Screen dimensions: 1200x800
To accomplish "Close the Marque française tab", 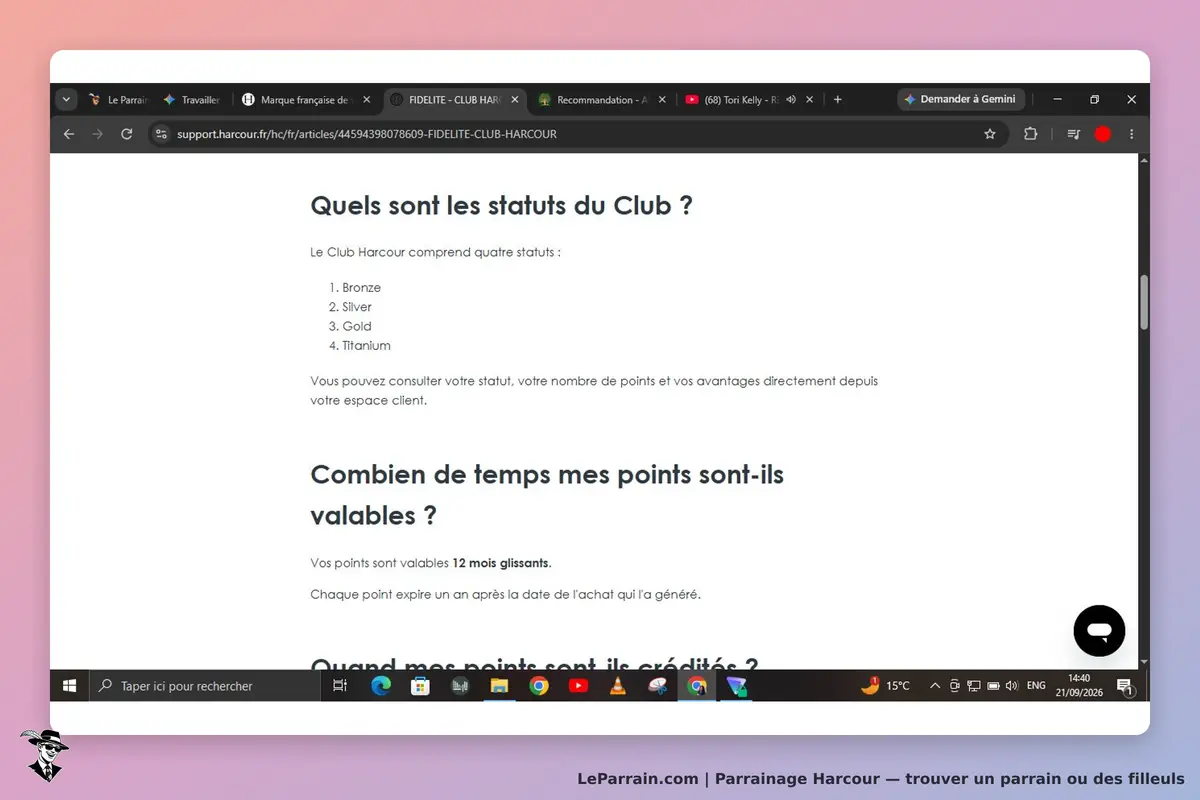I will (367, 100).
